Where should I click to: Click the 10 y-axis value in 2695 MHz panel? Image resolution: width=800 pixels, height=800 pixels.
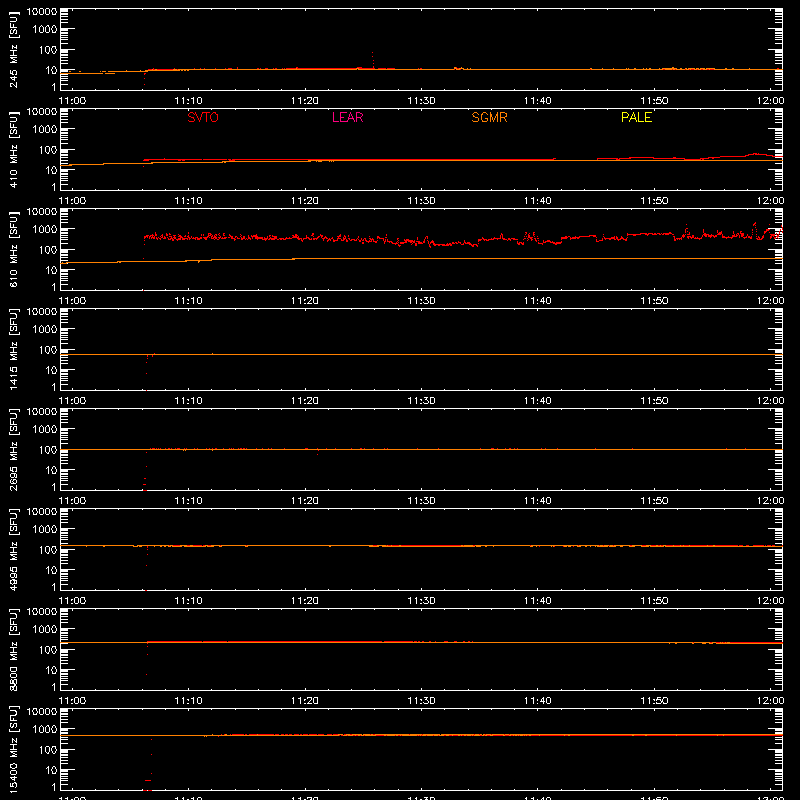coord(51,470)
